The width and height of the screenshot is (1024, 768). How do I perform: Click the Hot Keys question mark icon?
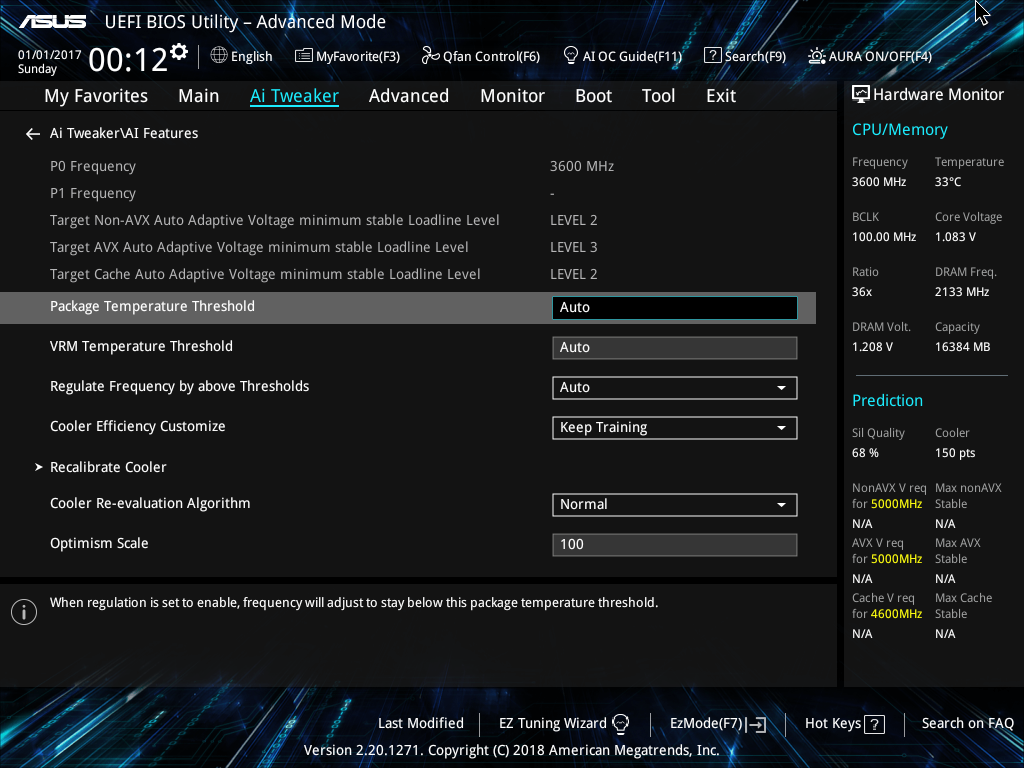874,724
